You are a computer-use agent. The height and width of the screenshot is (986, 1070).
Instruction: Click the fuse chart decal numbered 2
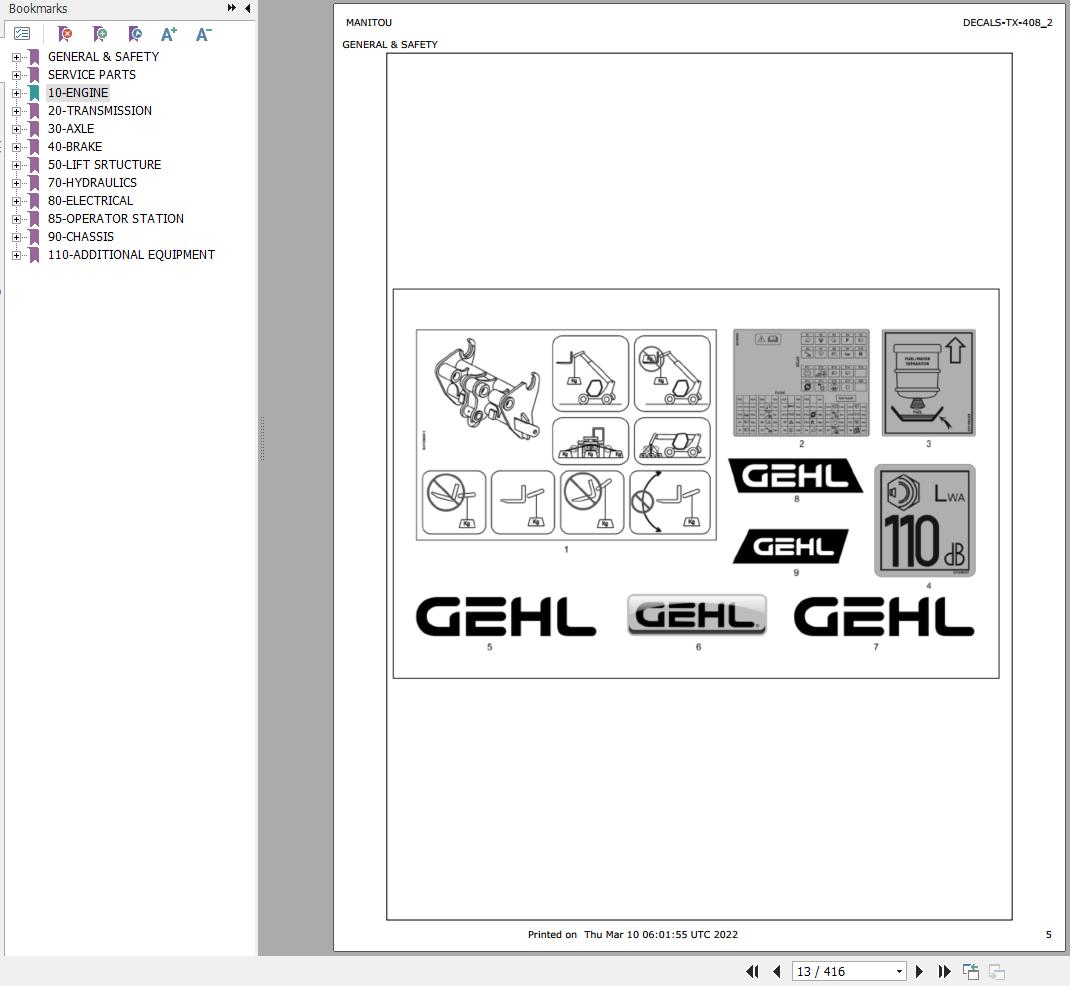(x=801, y=382)
